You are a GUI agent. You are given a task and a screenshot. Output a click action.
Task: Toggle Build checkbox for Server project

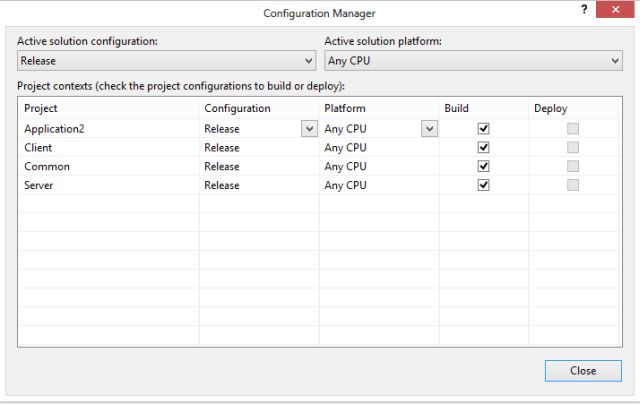click(x=484, y=185)
